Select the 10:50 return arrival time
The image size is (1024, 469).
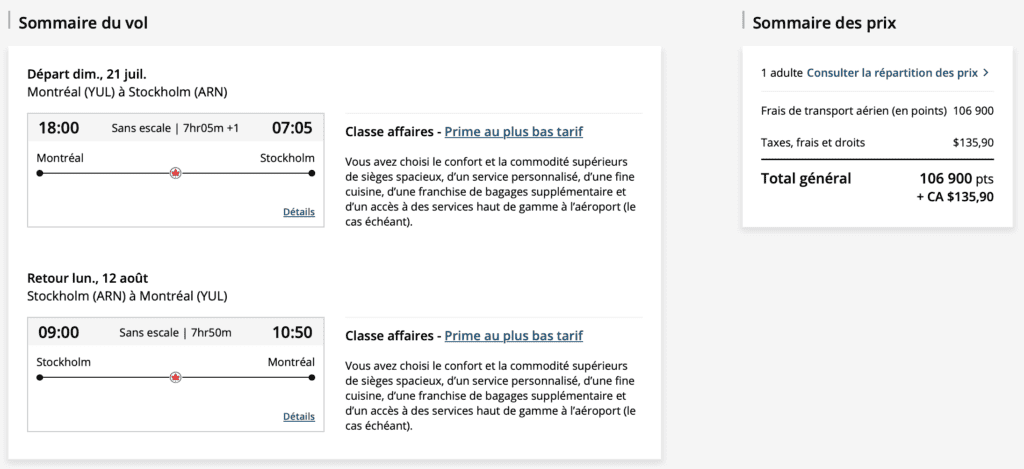(x=292, y=332)
